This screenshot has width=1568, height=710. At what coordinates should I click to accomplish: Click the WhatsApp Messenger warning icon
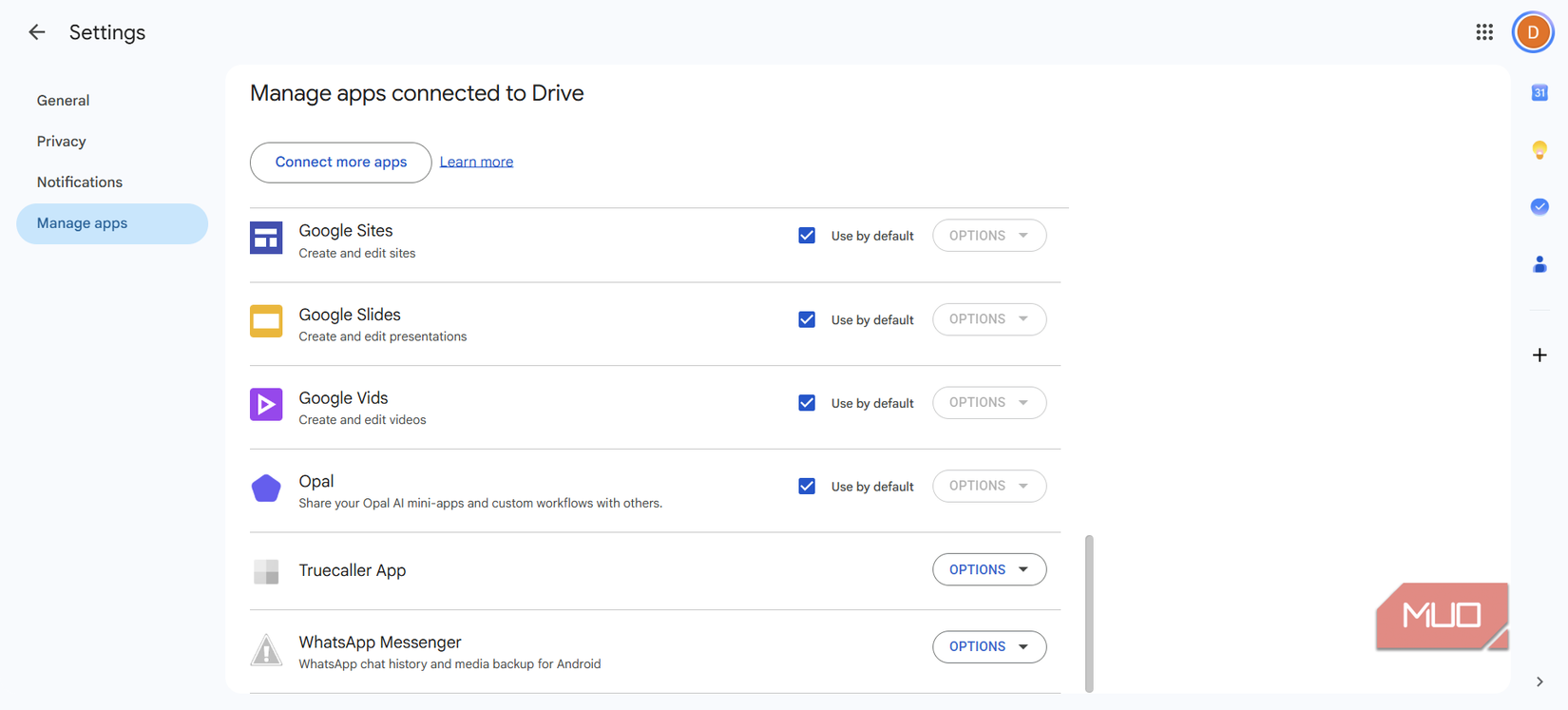pos(266,650)
